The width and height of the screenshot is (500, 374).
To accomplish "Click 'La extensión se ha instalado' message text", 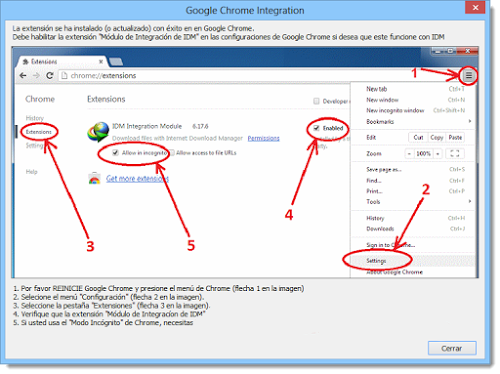I will click(133, 28).
